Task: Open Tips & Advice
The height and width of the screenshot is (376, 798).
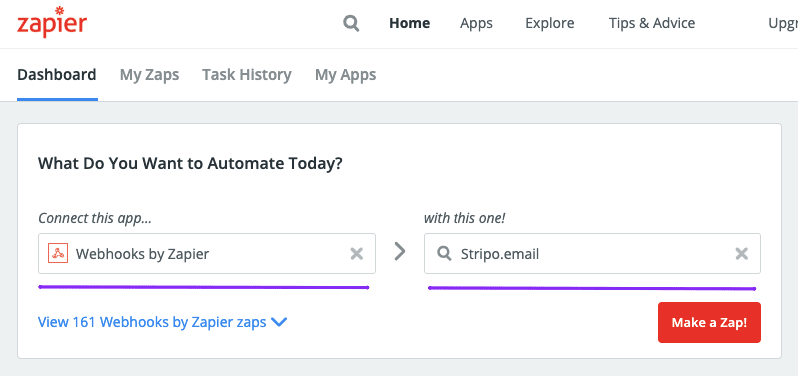Action: pyautogui.click(x=652, y=23)
